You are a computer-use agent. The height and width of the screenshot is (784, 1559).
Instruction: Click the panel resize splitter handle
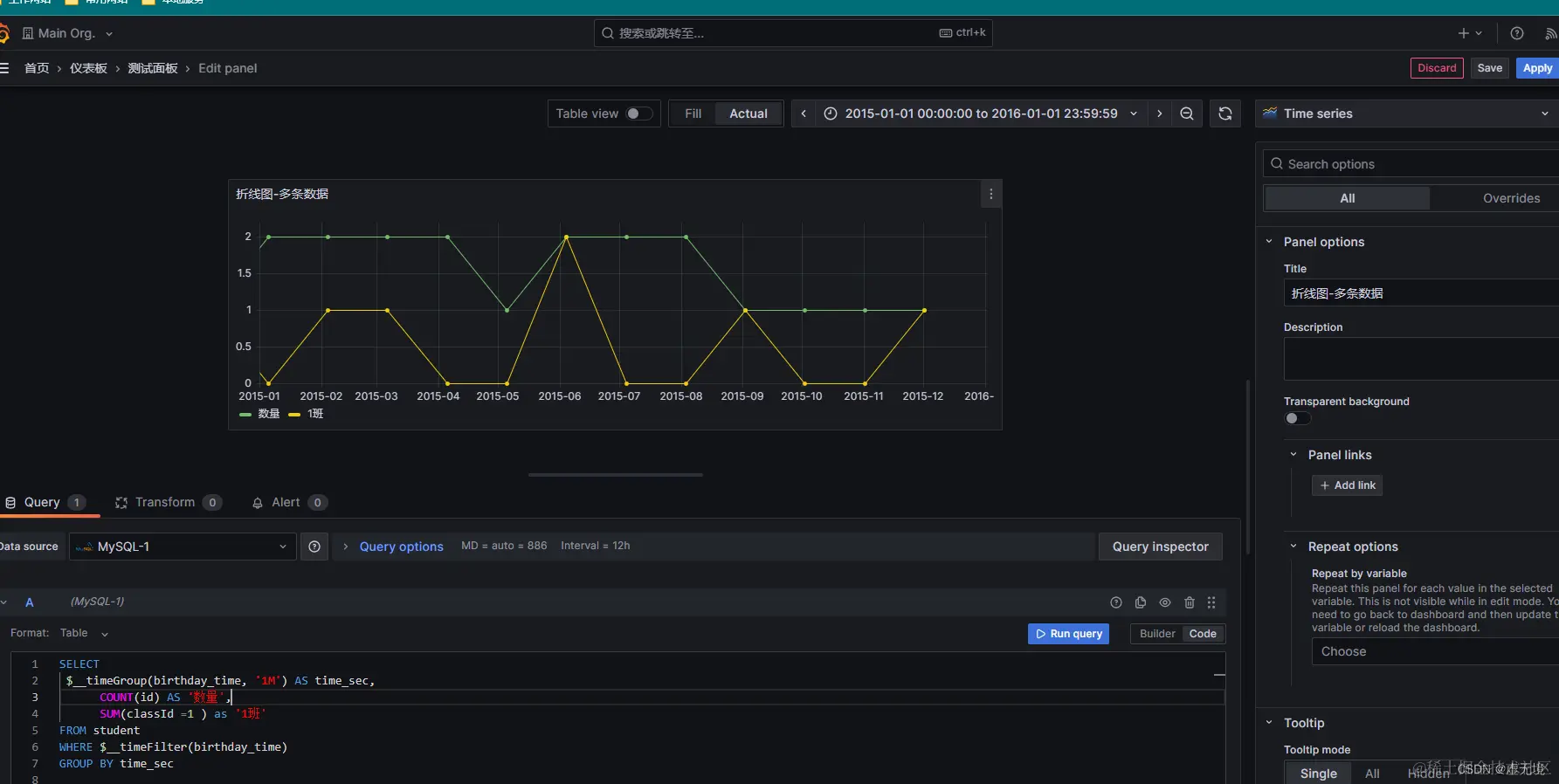(x=616, y=475)
